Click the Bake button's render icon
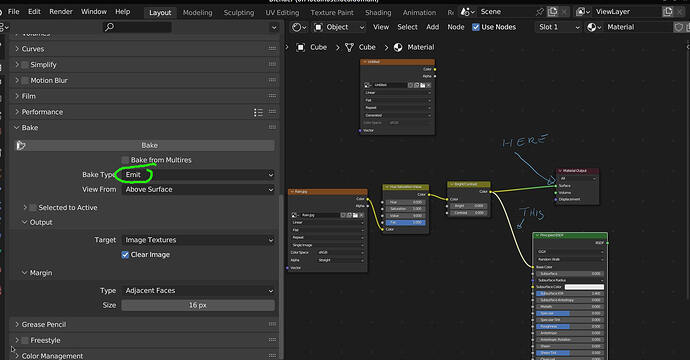 click(x=21, y=145)
